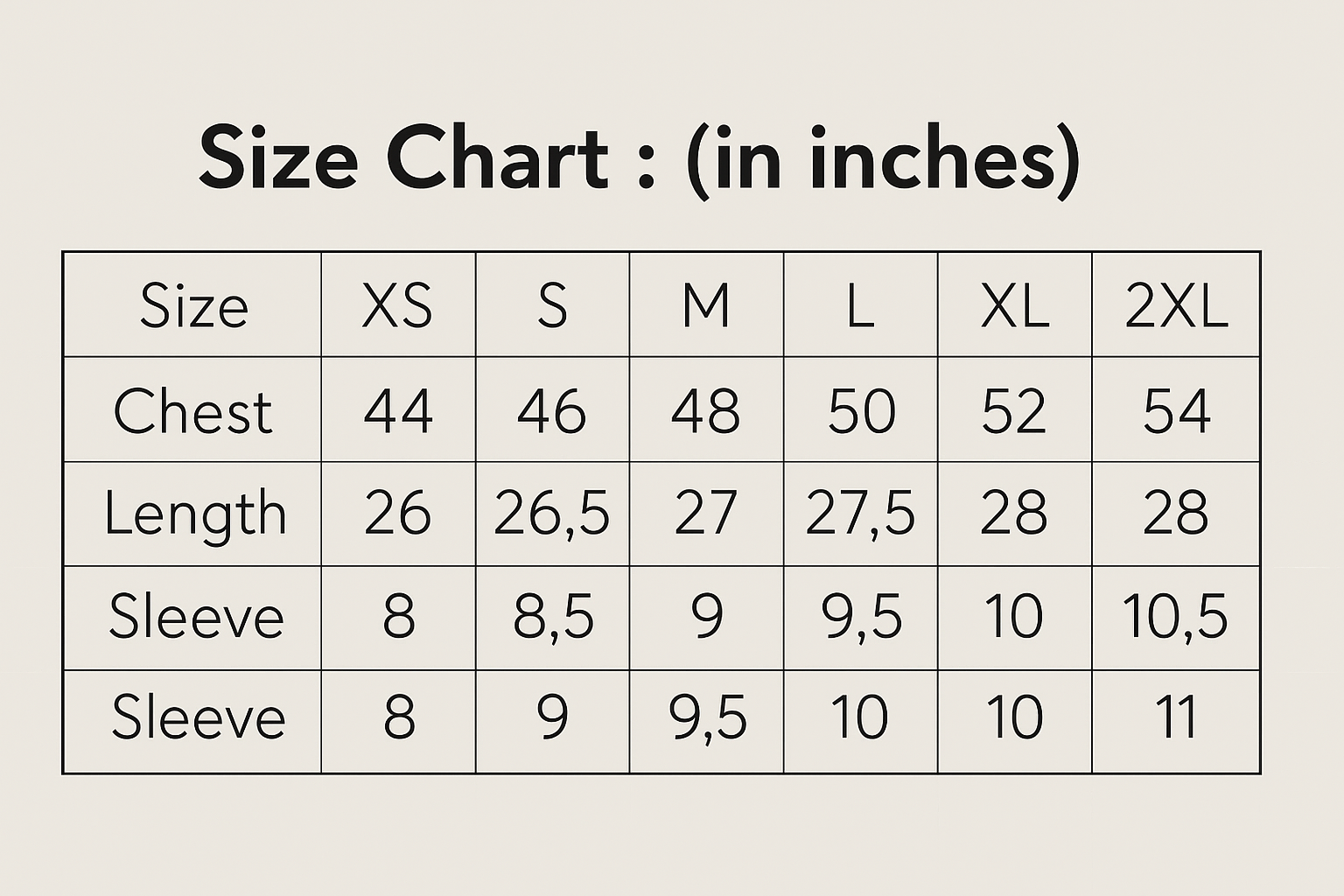Select the Size header cell
The height and width of the screenshot is (896, 1344).
(193, 305)
